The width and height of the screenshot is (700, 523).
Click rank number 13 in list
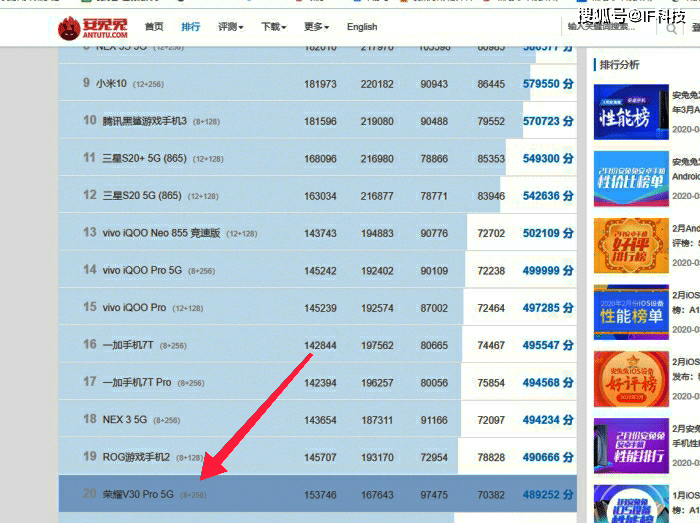tap(90, 232)
